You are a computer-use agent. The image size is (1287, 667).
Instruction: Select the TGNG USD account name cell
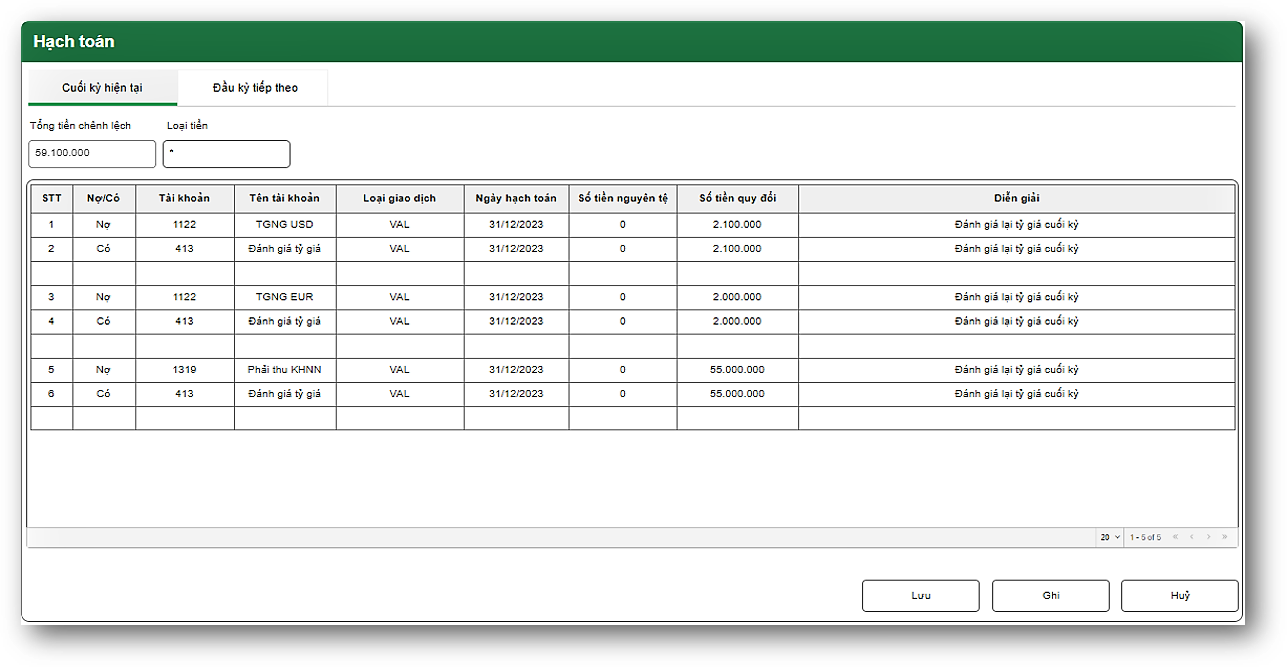(x=285, y=225)
